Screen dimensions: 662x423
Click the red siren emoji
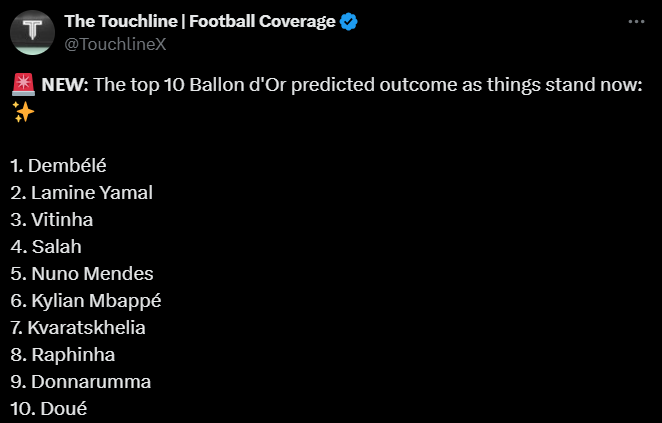23,85
